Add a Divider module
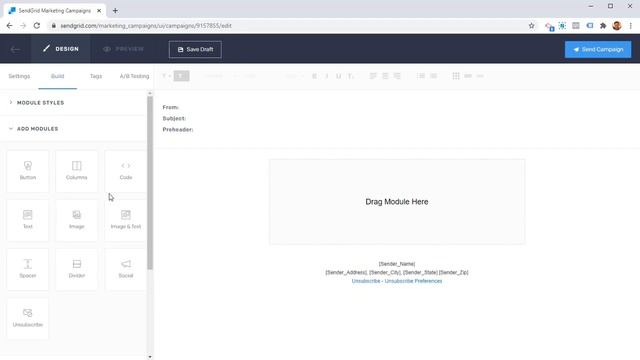Viewport: 640px width, 360px height. [77, 269]
